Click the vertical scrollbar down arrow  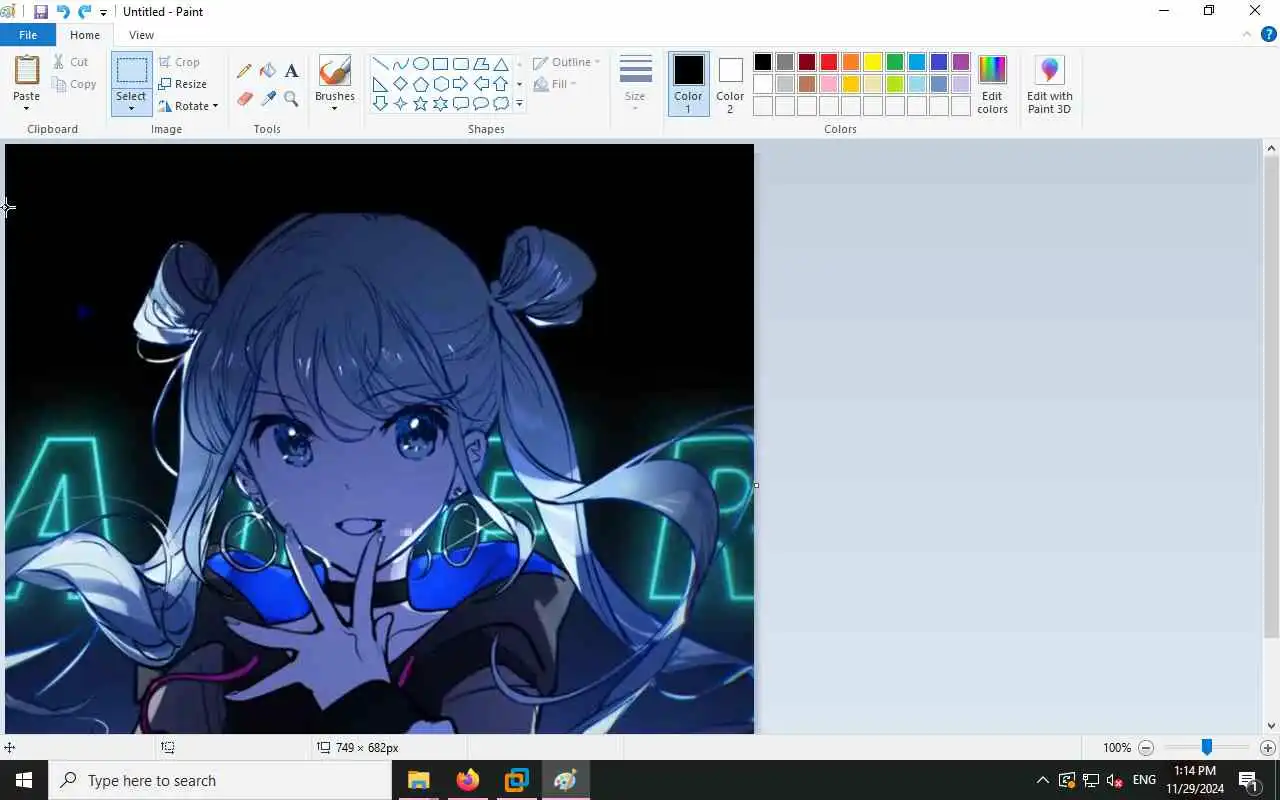[x=1271, y=726]
